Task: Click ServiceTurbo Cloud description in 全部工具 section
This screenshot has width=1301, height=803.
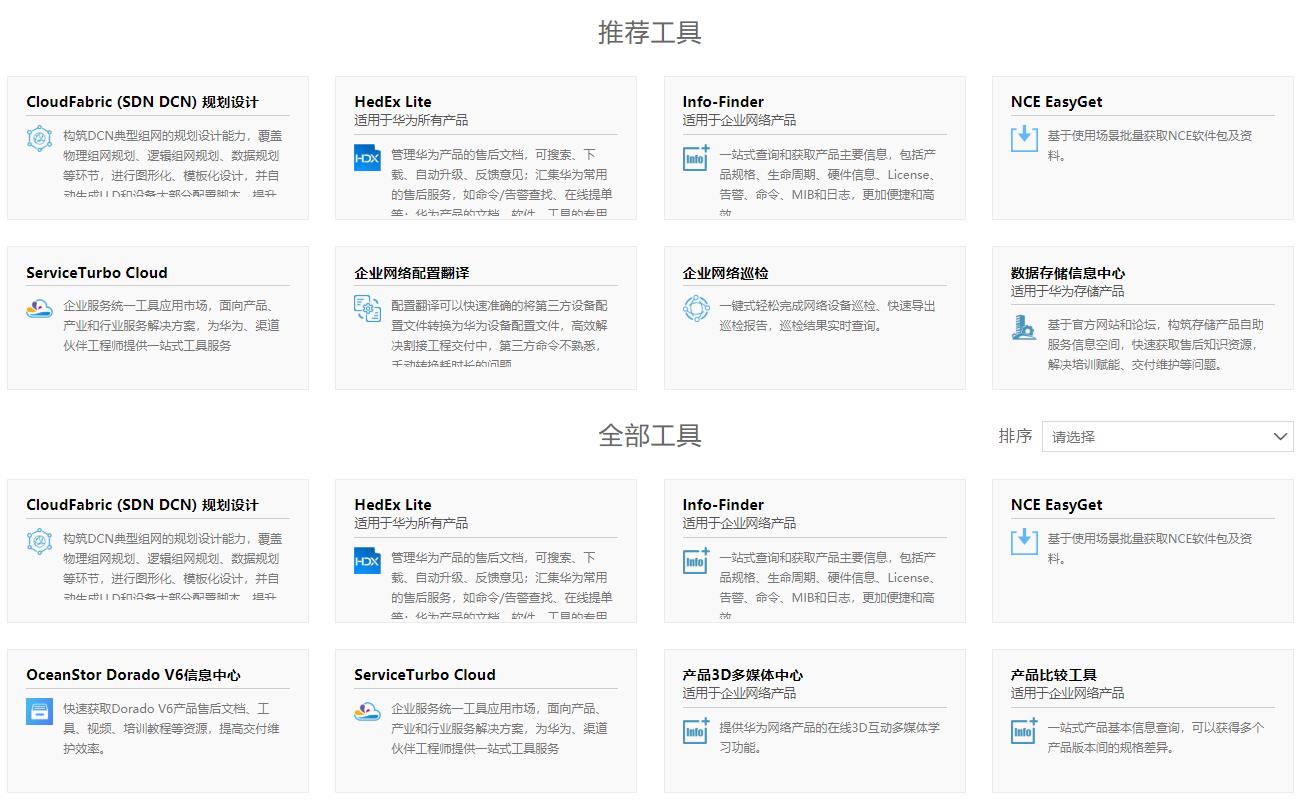Action: [500, 728]
